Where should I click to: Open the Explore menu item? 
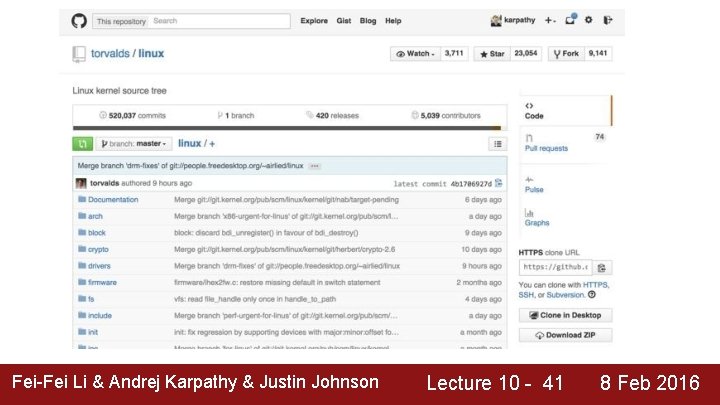[314, 21]
